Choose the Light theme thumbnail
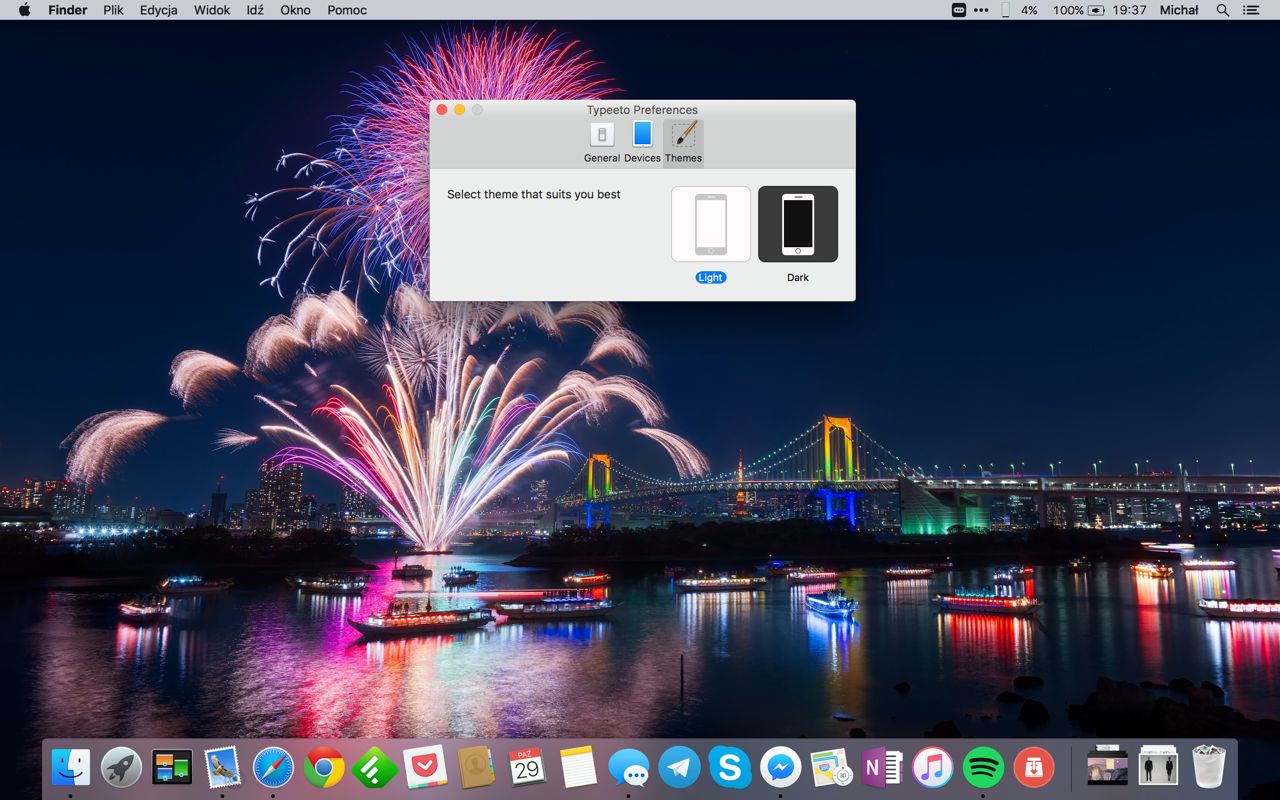Image resolution: width=1280 pixels, height=800 pixels. (x=711, y=224)
